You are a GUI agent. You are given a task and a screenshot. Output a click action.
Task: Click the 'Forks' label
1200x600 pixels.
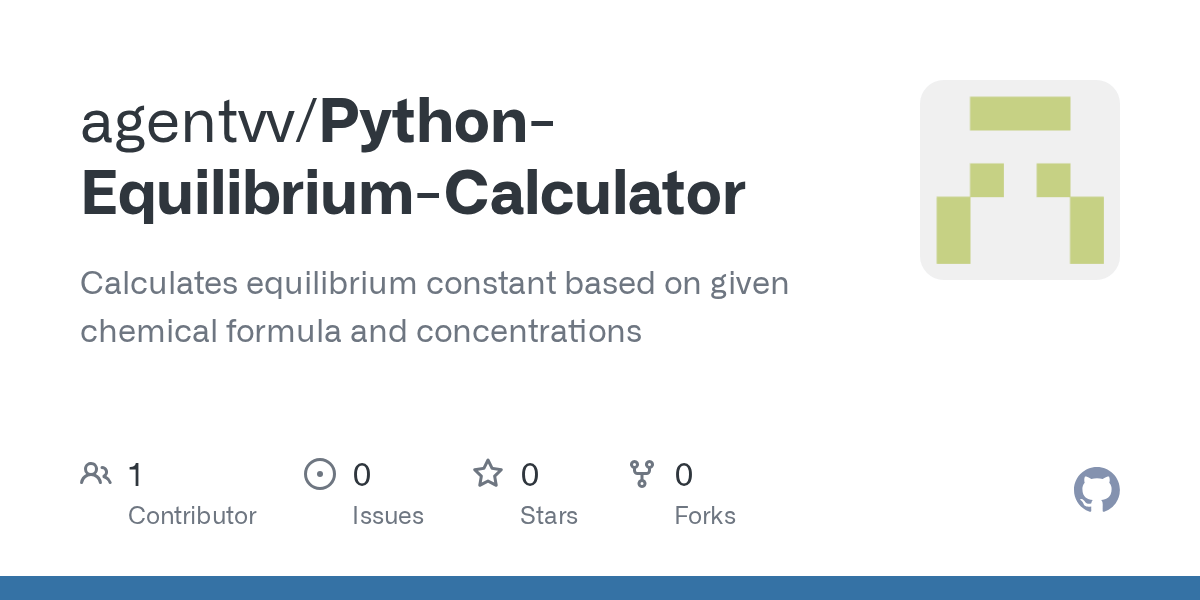[705, 516]
